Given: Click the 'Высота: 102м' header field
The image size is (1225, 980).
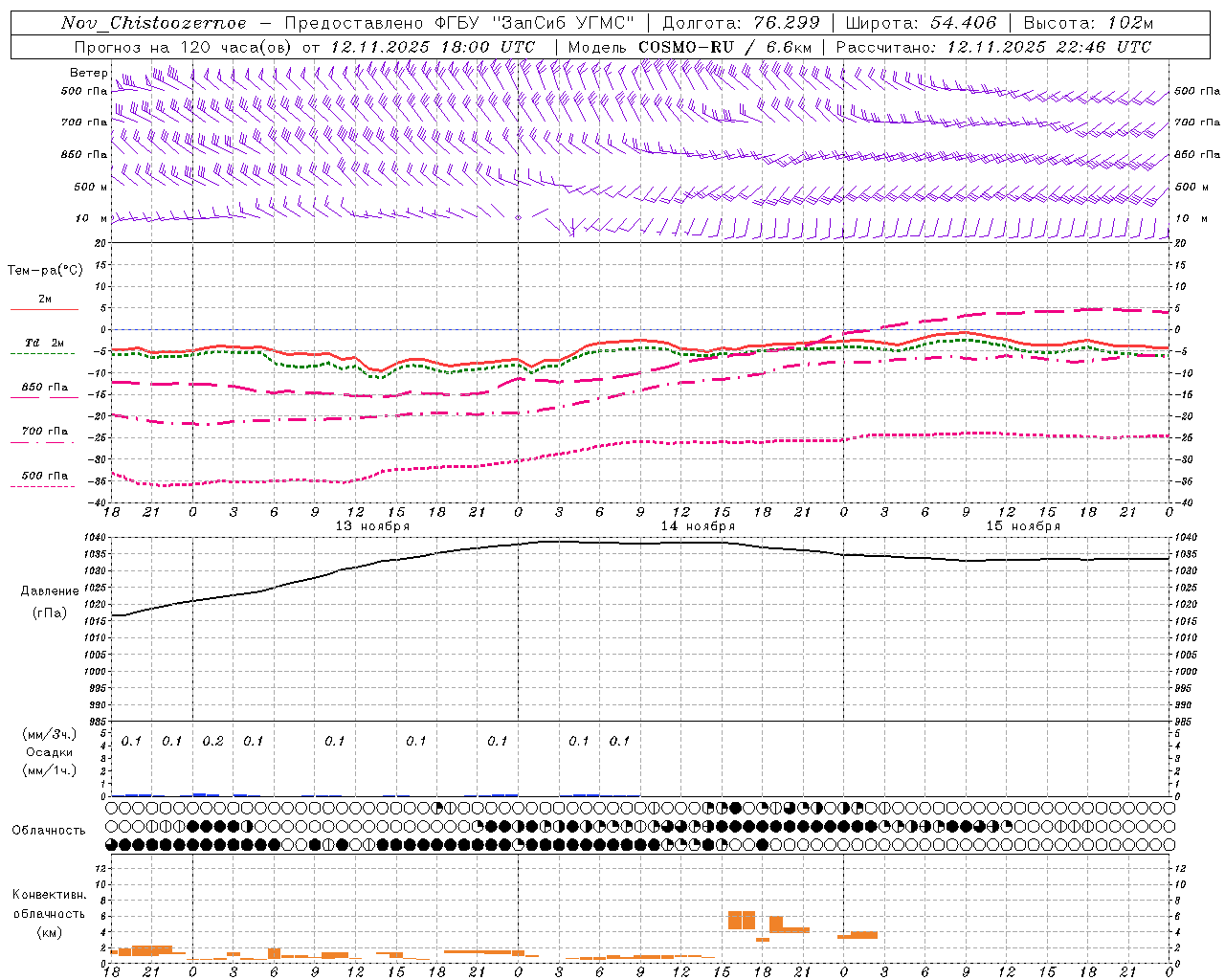Looking at the screenshot, I should tap(1088, 23).
